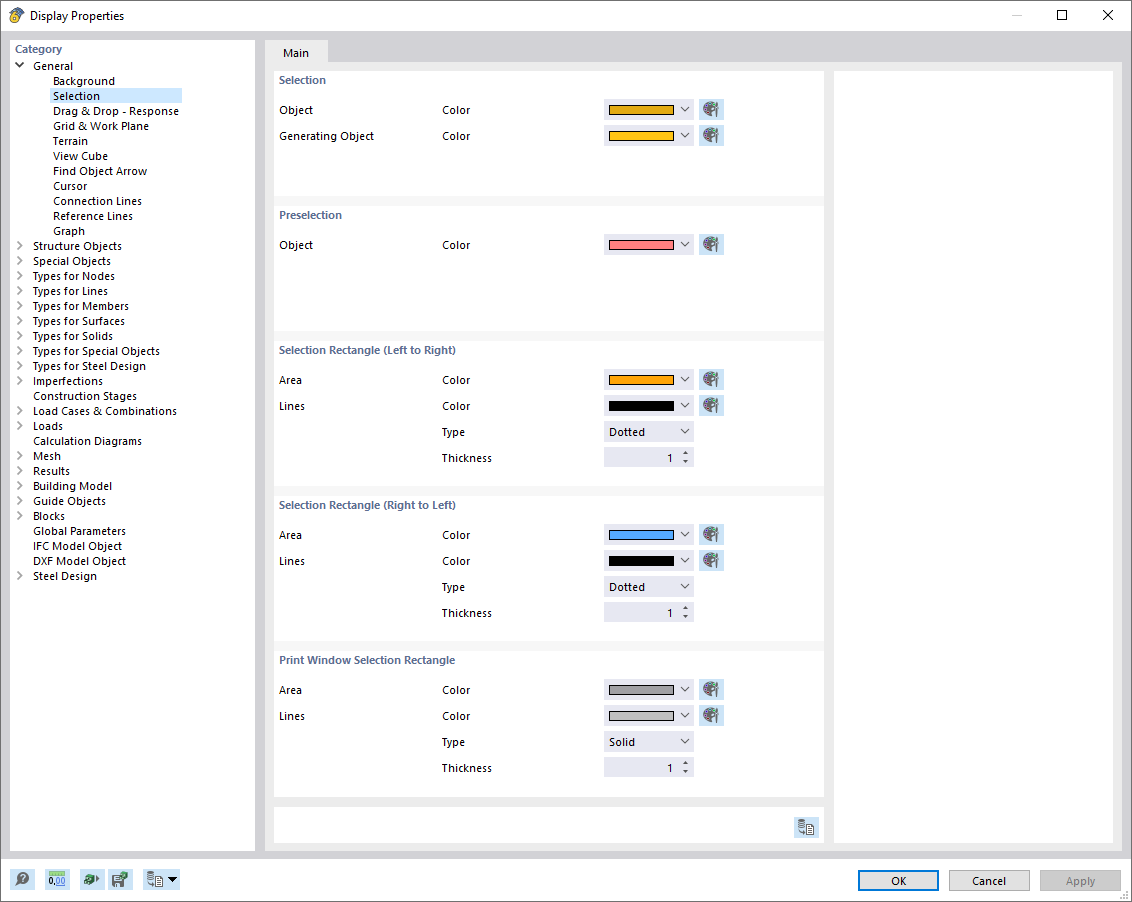Click the Cancel button
The height and width of the screenshot is (902, 1132).
pyautogui.click(x=989, y=880)
